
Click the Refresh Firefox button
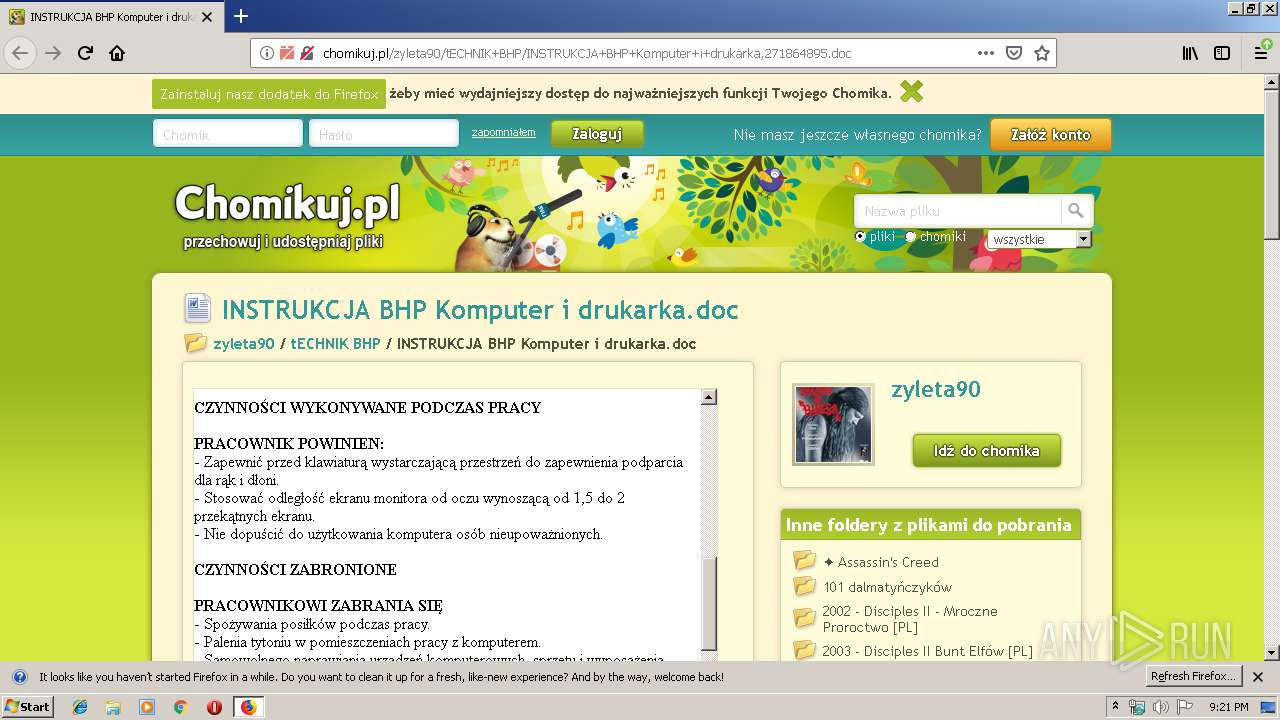pos(1193,676)
